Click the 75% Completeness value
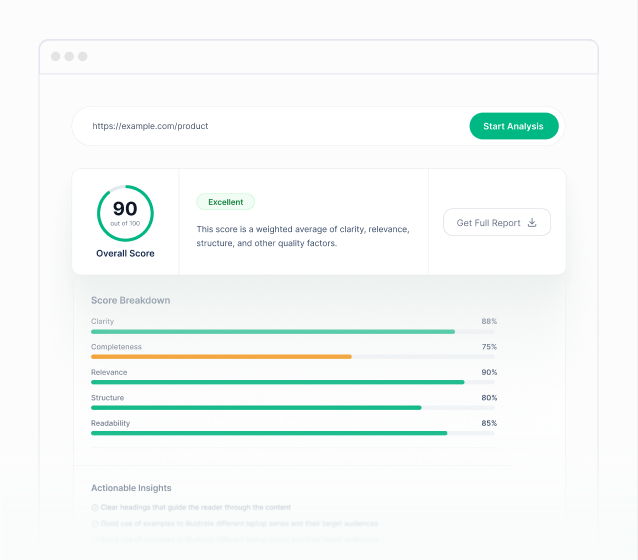638x560 pixels. pyautogui.click(x=489, y=347)
